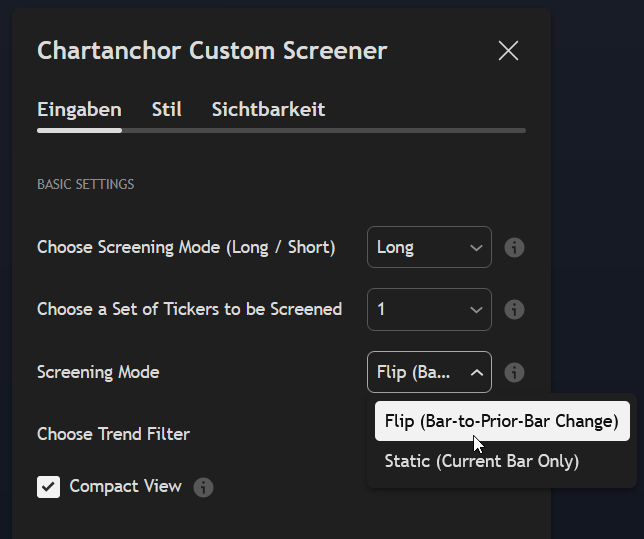
Task: Open the Stil tab
Action: (x=166, y=110)
